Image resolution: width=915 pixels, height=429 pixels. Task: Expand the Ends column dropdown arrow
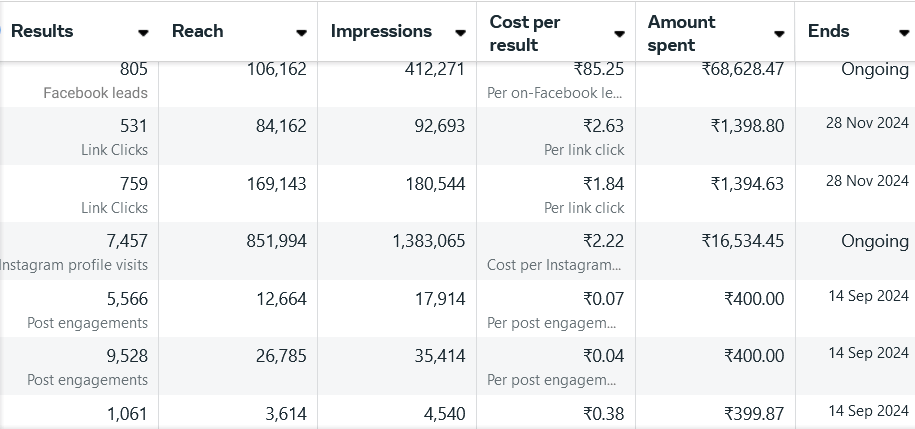coord(904,33)
